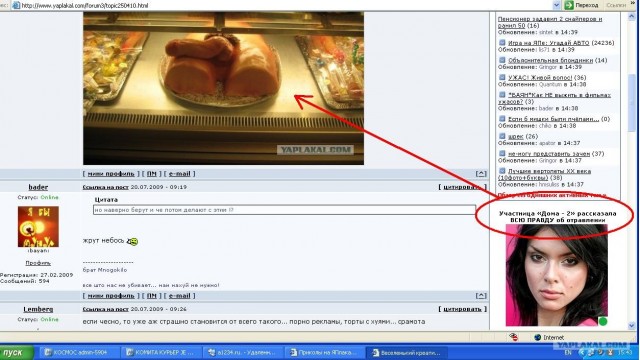The height and width of the screenshot is (360, 640).
Task: Click the green dot on the ad photo
Action: pos(602,321)
